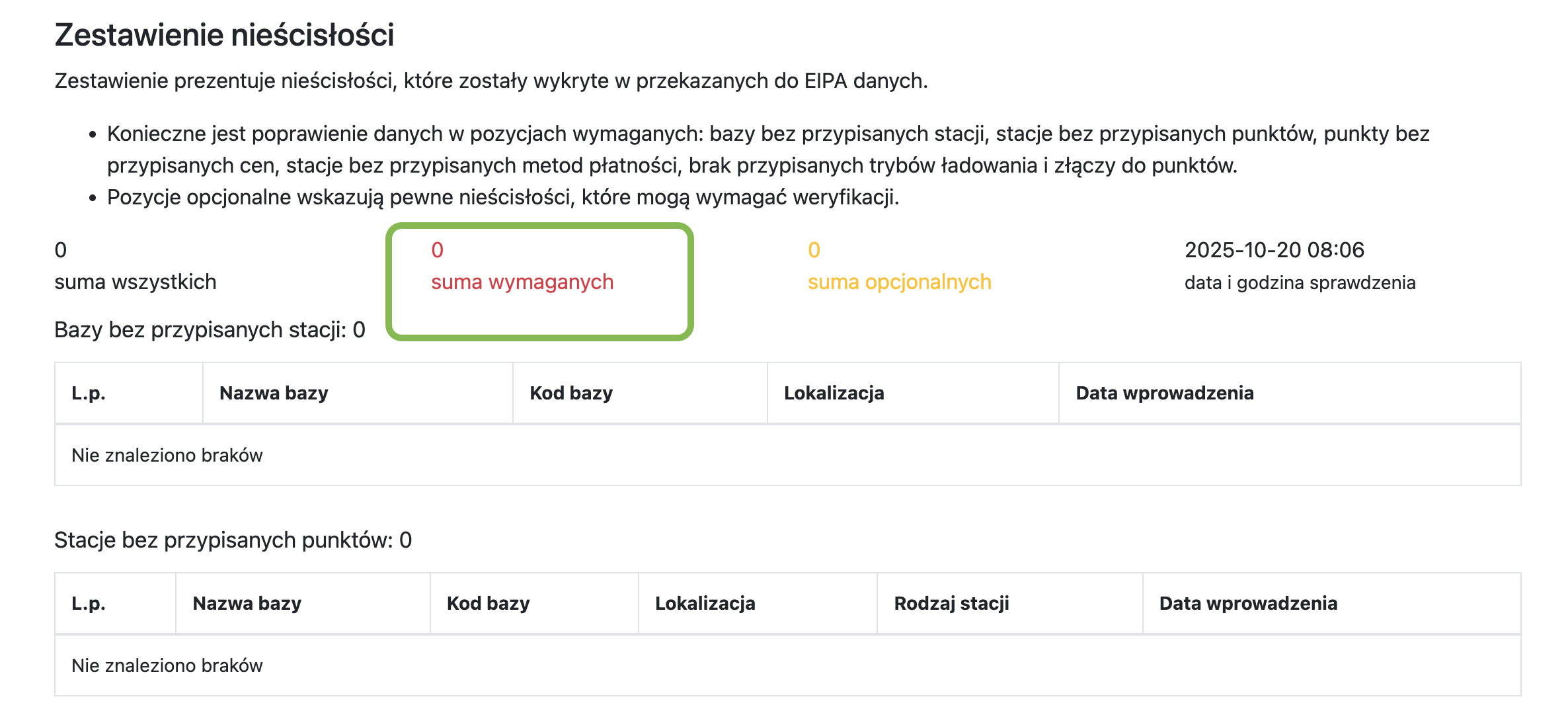Click "Nie znaleziono braków" row in bases table
Screen dimensions: 1568x709
pos(167,456)
